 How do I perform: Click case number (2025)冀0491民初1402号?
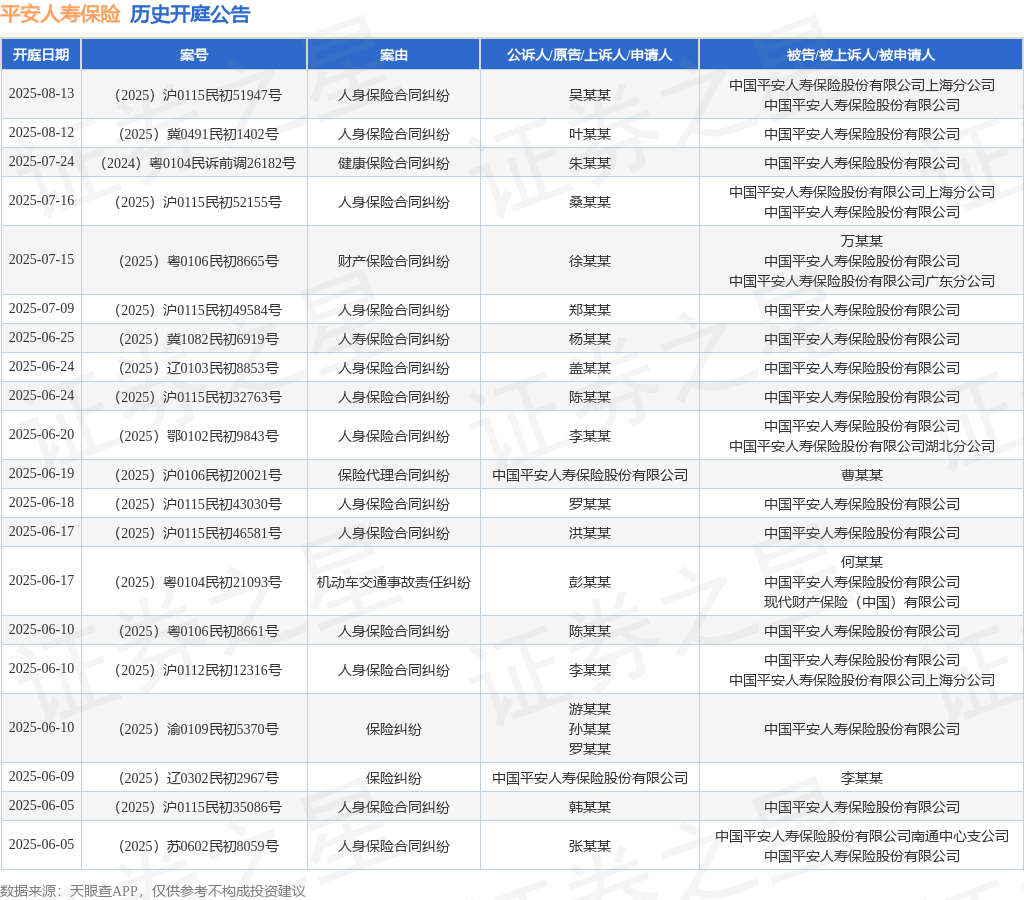coord(198,135)
